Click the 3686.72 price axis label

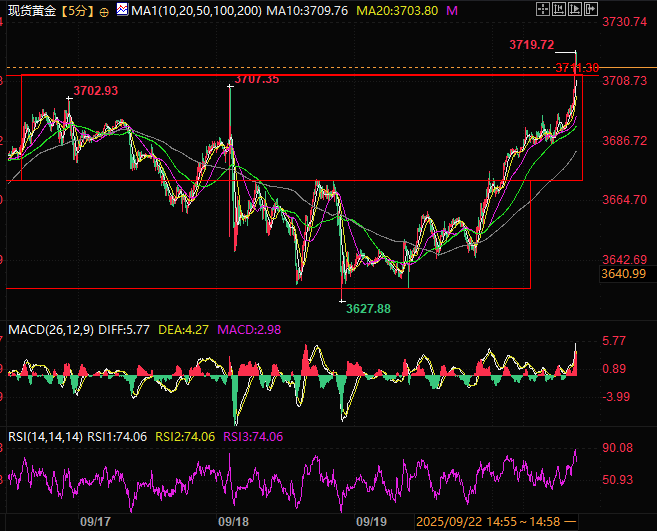click(624, 140)
